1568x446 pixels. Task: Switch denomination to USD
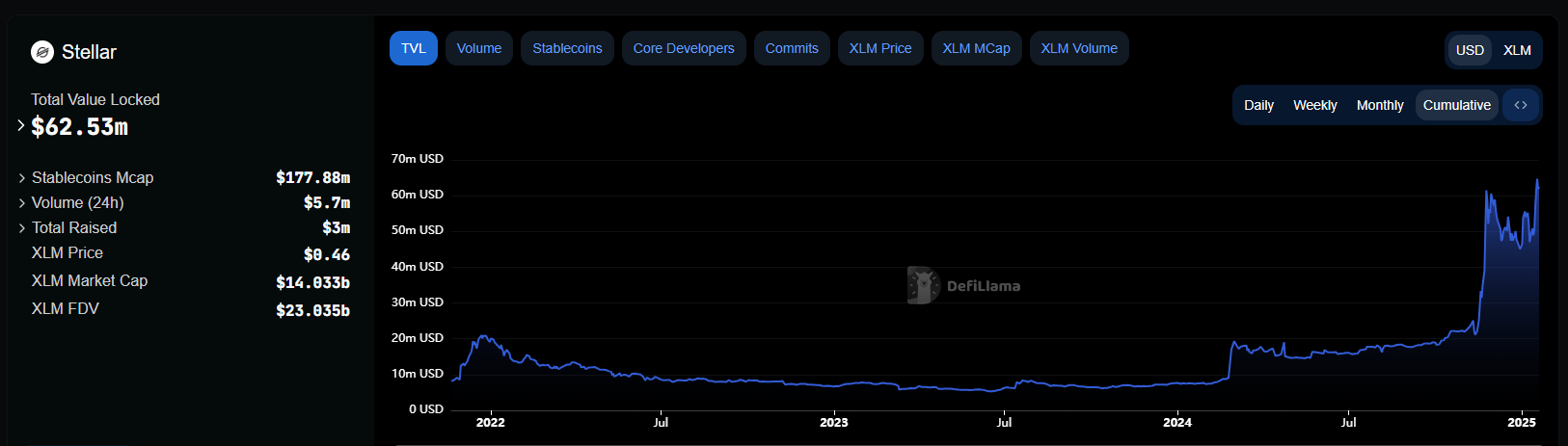(1470, 50)
